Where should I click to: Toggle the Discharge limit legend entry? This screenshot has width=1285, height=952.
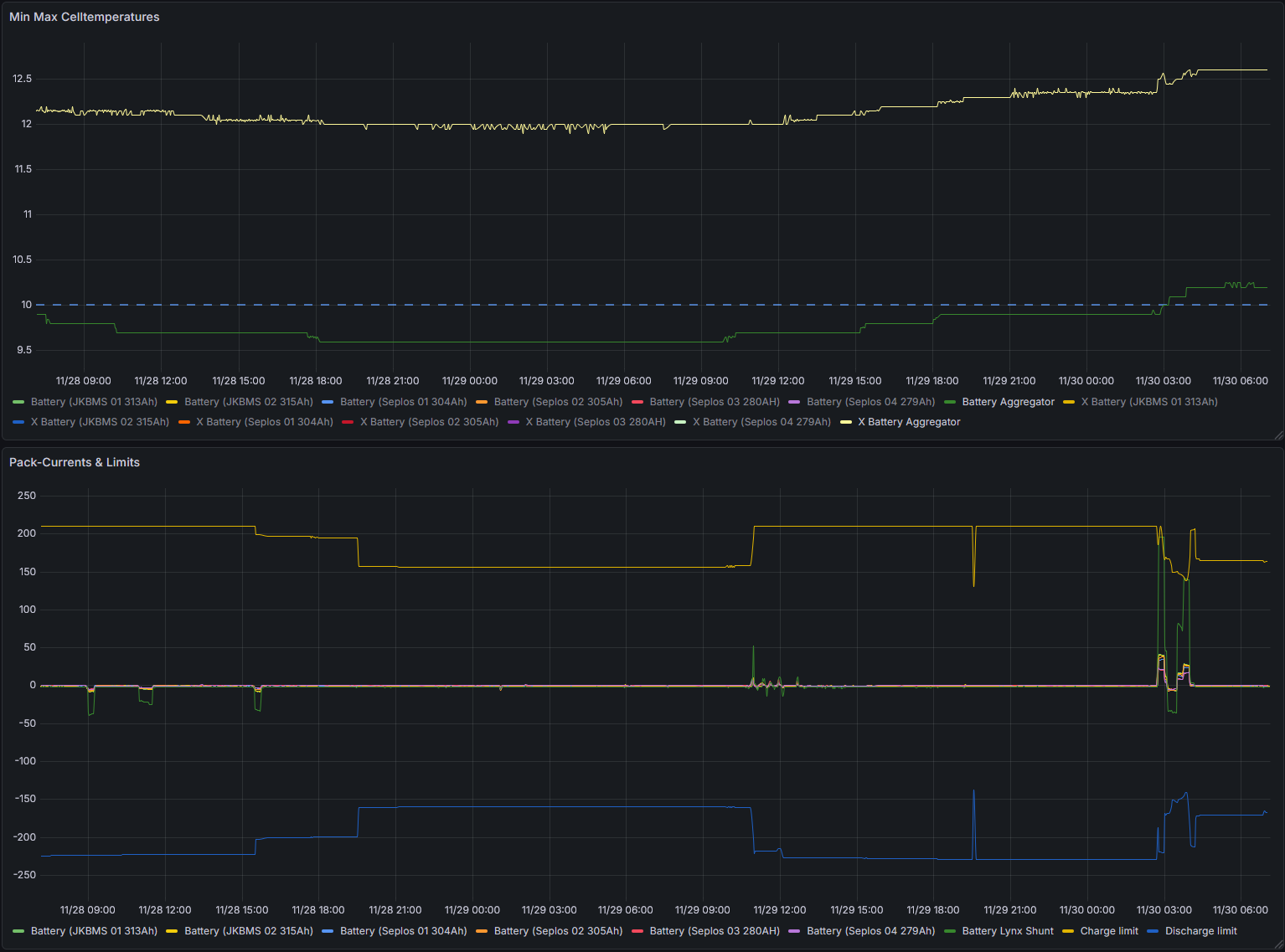click(1200, 931)
